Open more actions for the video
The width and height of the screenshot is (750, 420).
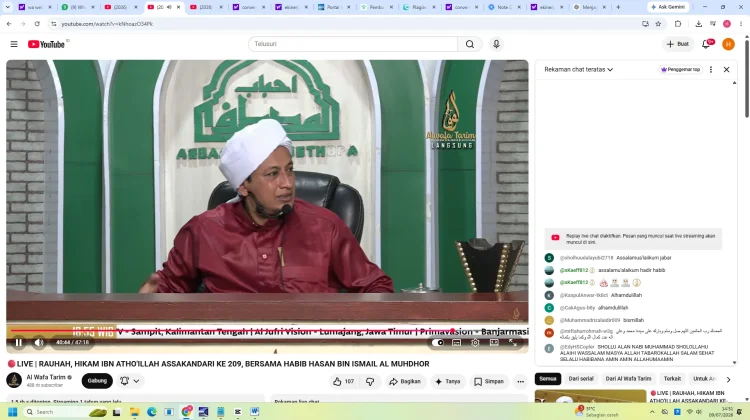(520, 381)
